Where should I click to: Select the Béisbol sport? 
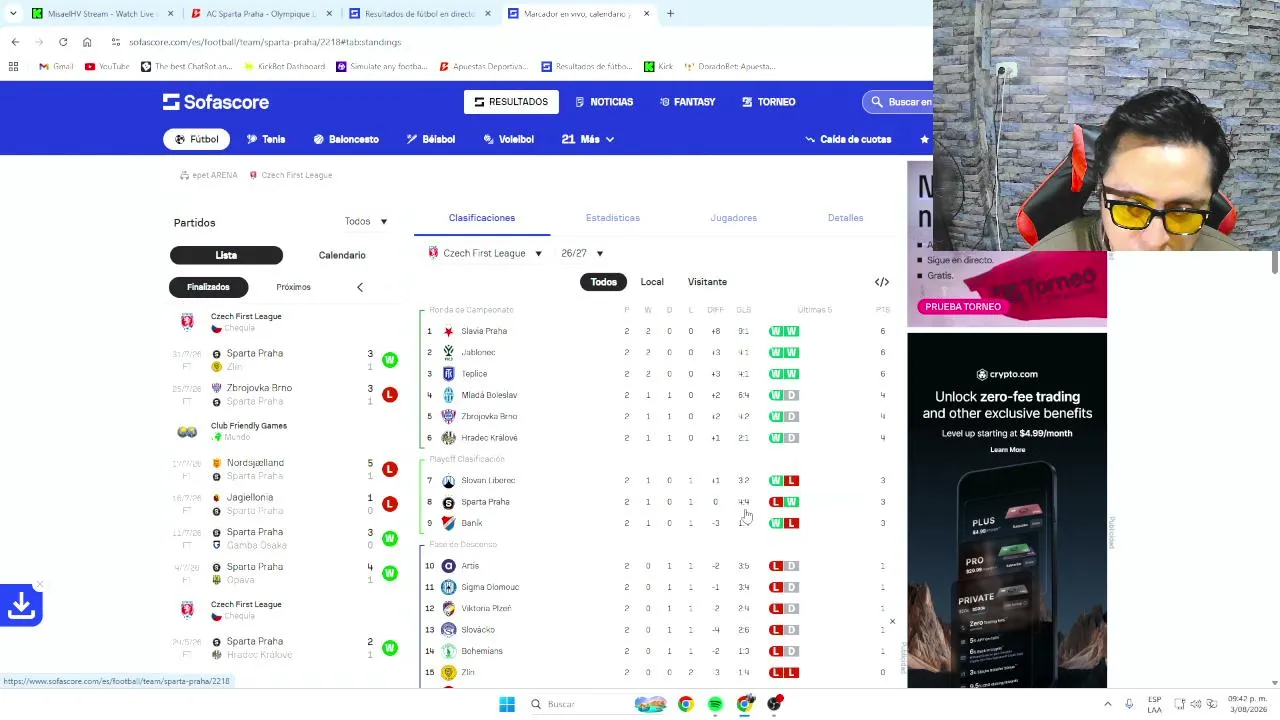[x=431, y=139]
